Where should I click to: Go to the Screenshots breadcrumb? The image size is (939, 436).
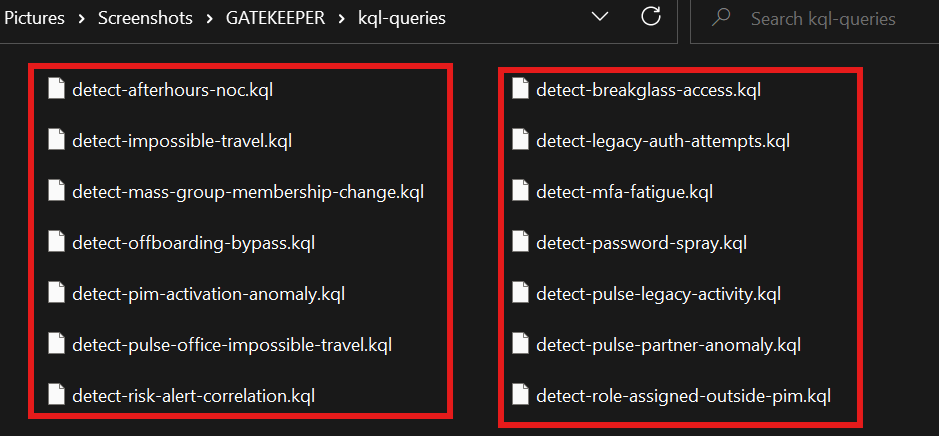[x=147, y=19]
